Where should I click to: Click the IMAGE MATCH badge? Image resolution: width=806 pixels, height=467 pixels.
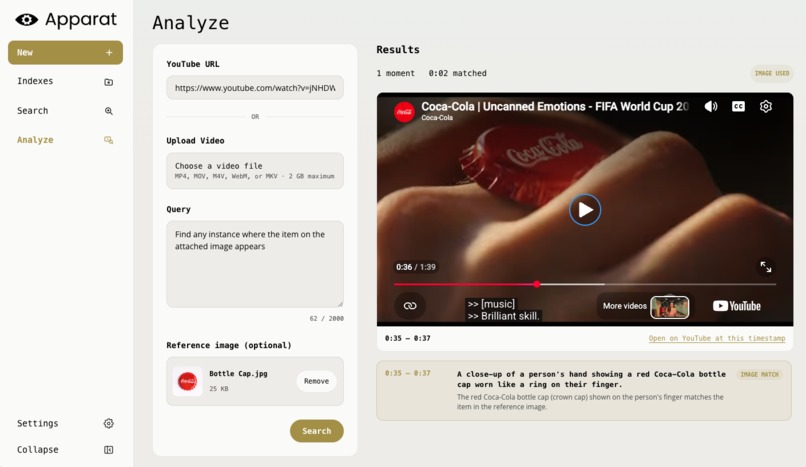pyautogui.click(x=759, y=375)
